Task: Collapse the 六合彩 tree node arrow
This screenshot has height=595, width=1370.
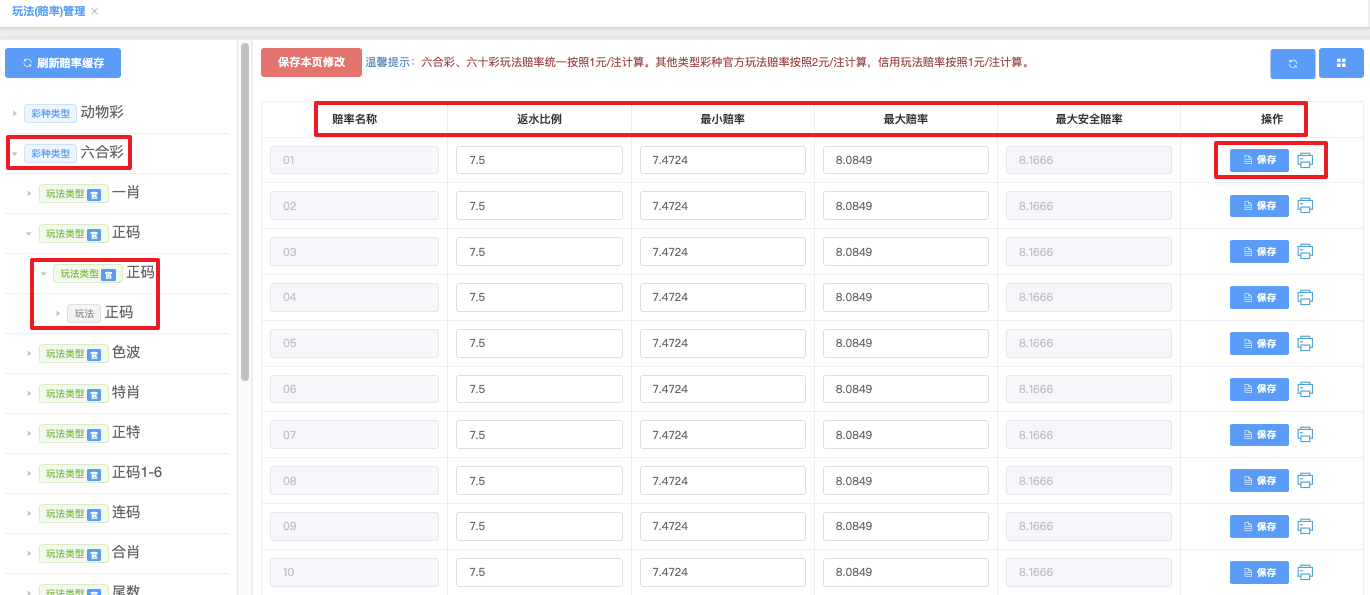Action: pyautogui.click(x=15, y=153)
